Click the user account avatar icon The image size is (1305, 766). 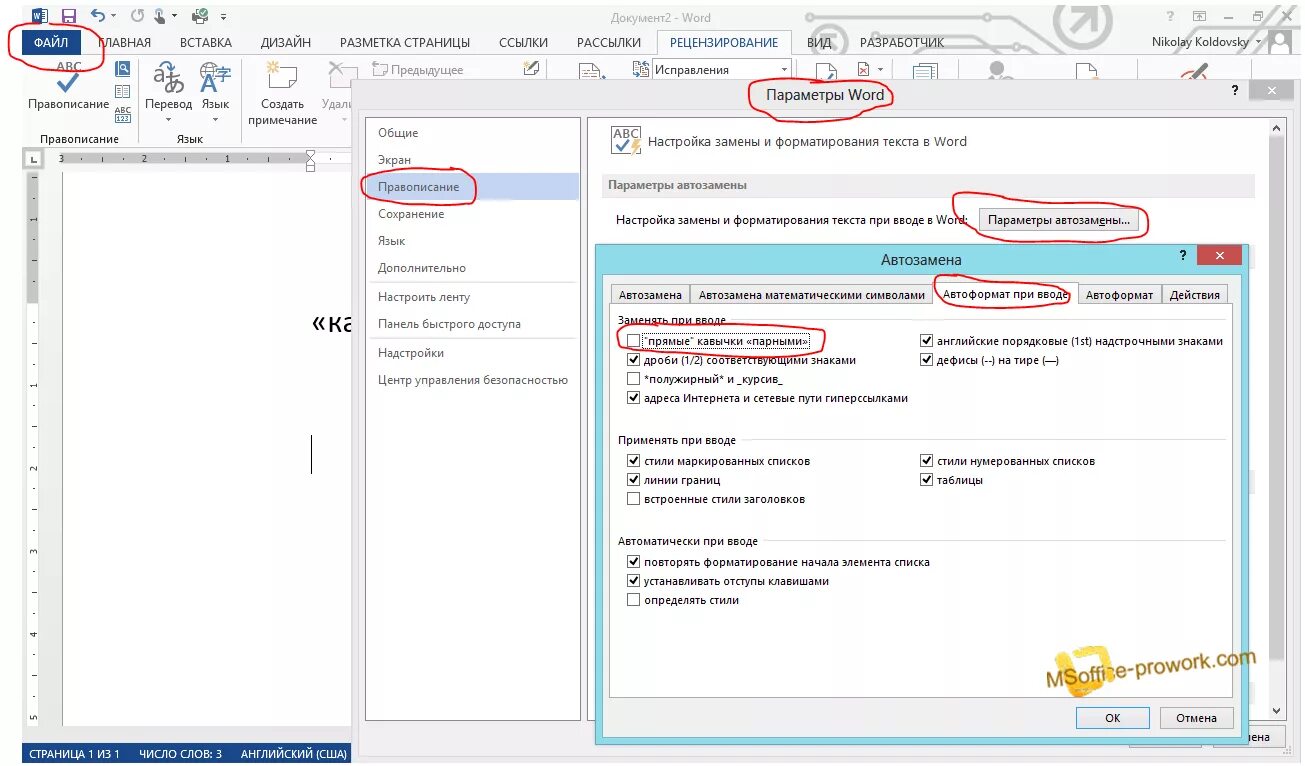pos(1281,42)
